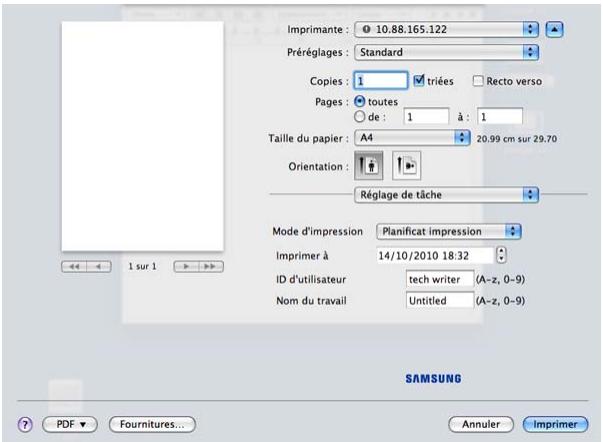Screen dimensions: 603x442
Task: Select the 'de' page range radio button
Action: click(x=360, y=117)
